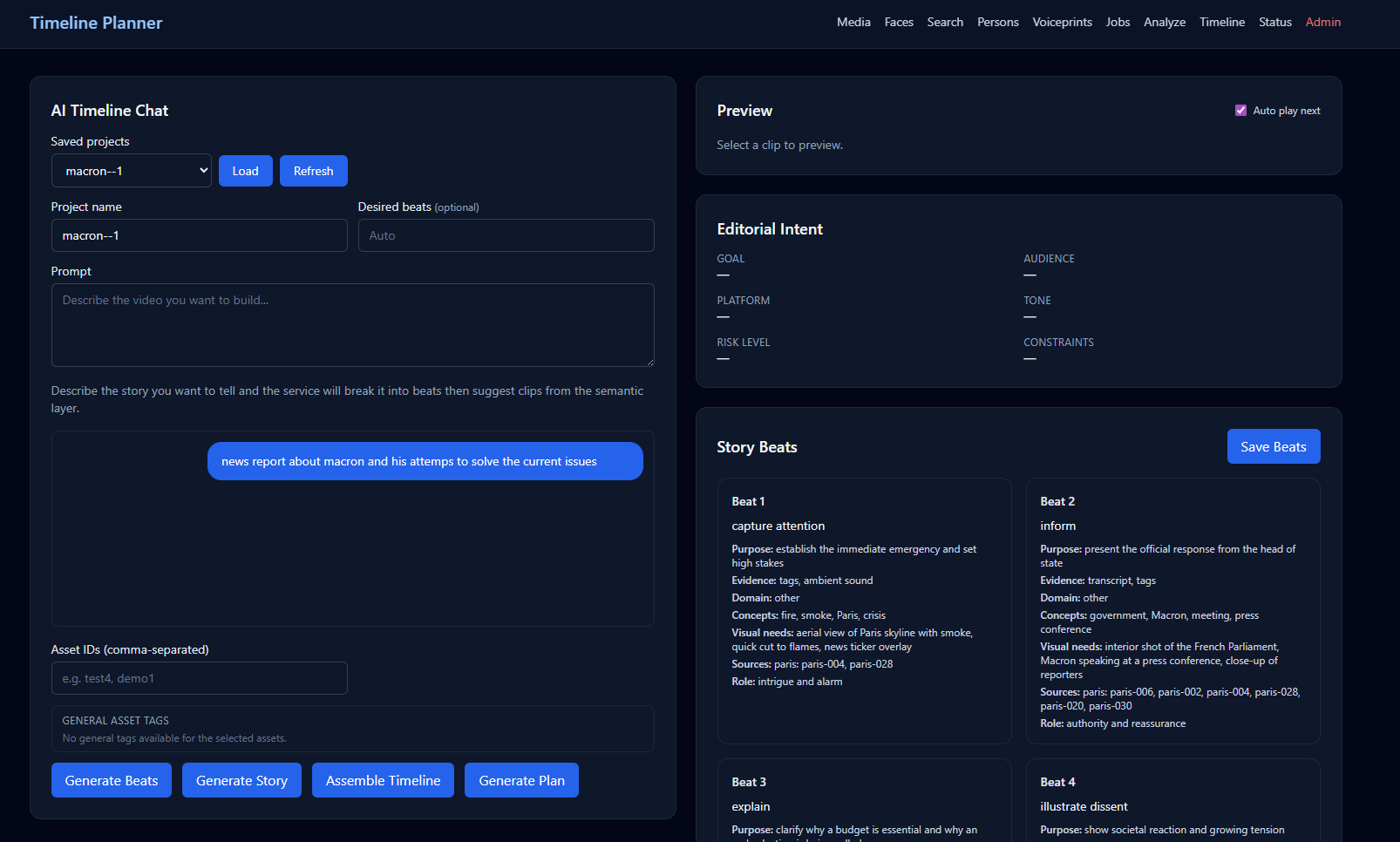Switch to the Analyze page

[1165, 22]
